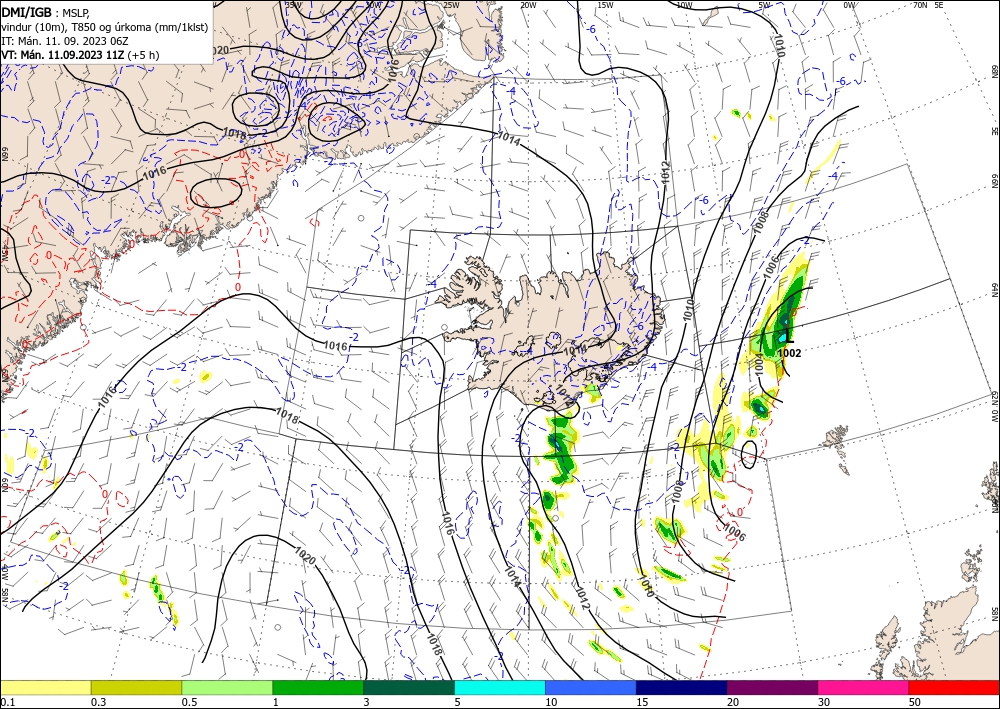Select the 1002 low-pressure label
Screen dimensions: 1000x709
click(x=789, y=353)
